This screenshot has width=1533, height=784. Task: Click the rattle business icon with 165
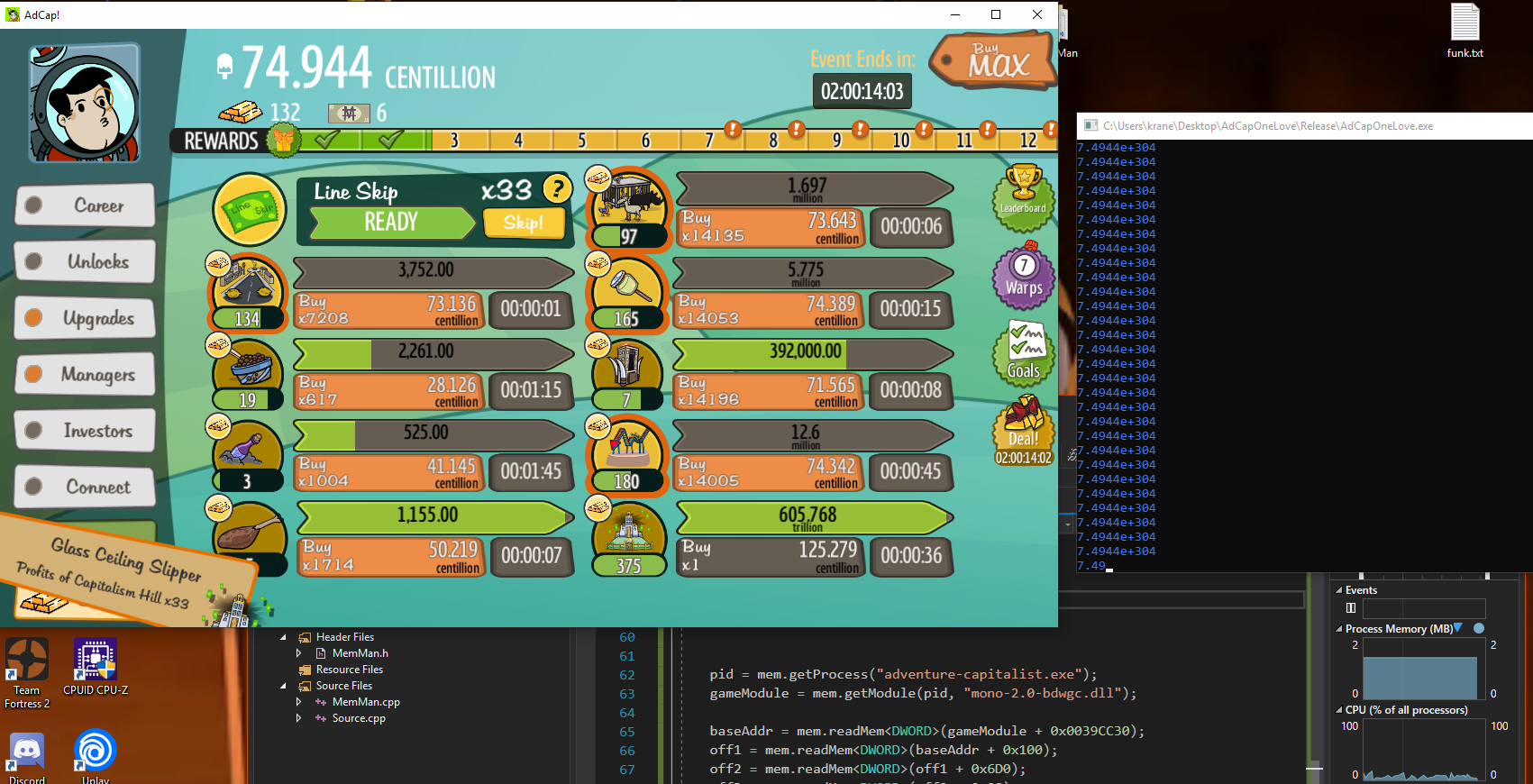[x=626, y=293]
